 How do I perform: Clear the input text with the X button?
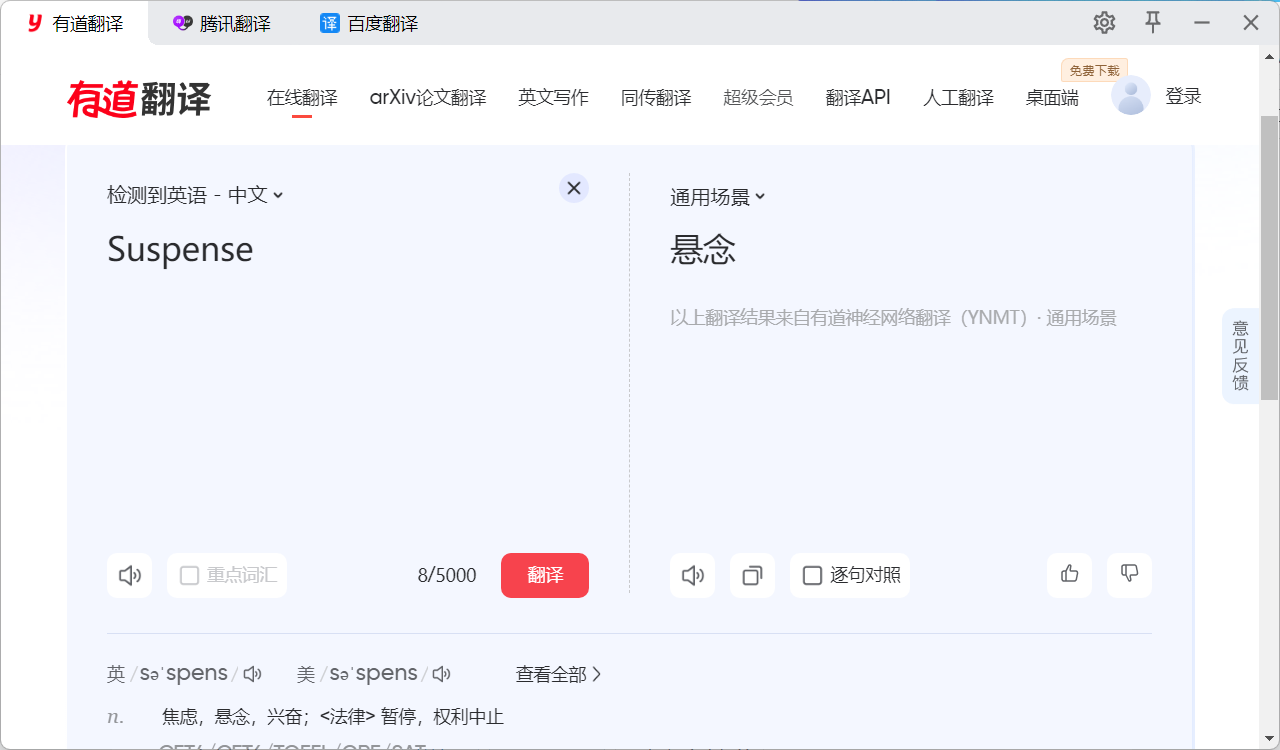(573, 187)
